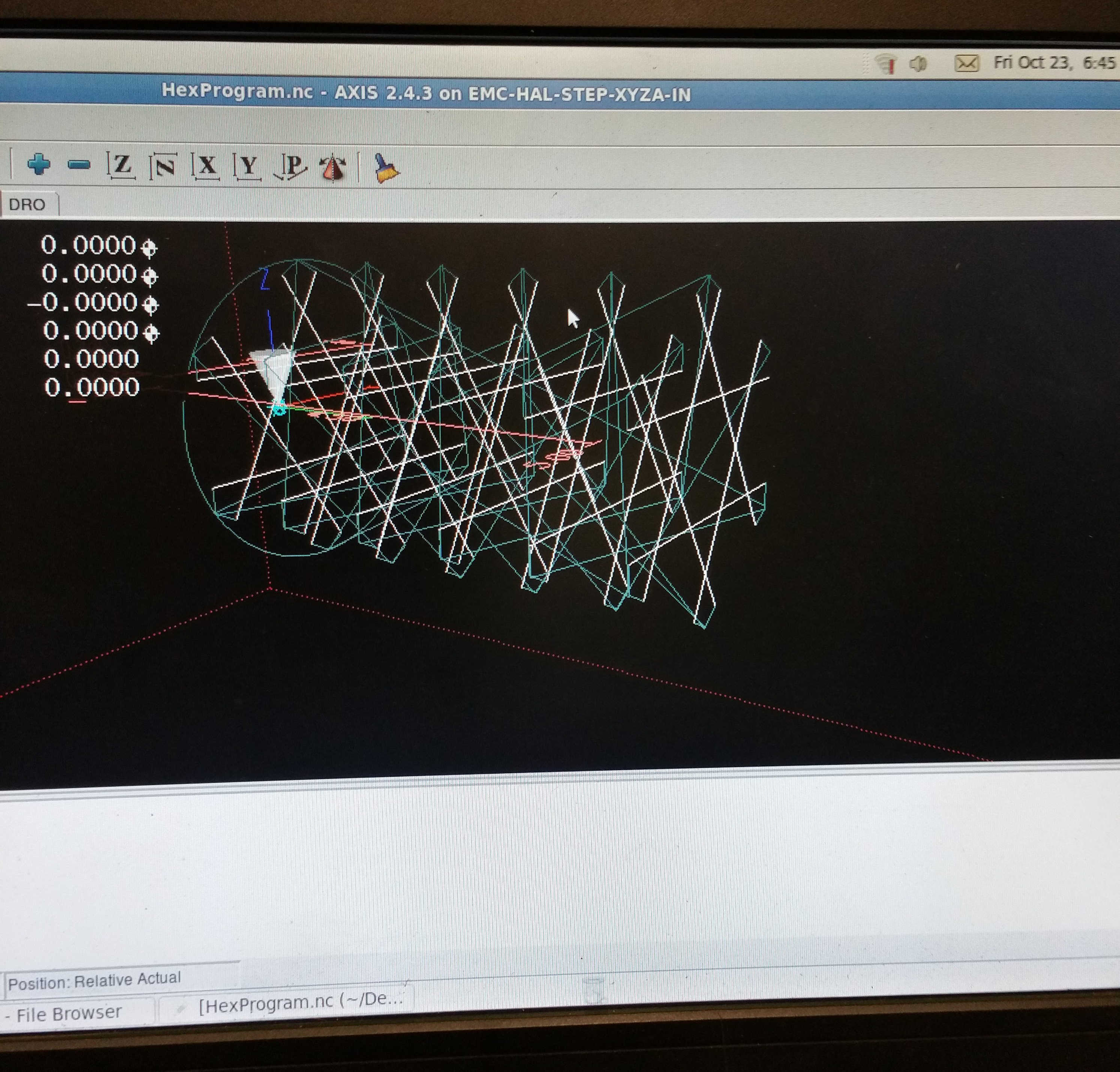This screenshot has width=1120, height=1072.
Task: Switch to perspective P view
Action: tap(291, 167)
